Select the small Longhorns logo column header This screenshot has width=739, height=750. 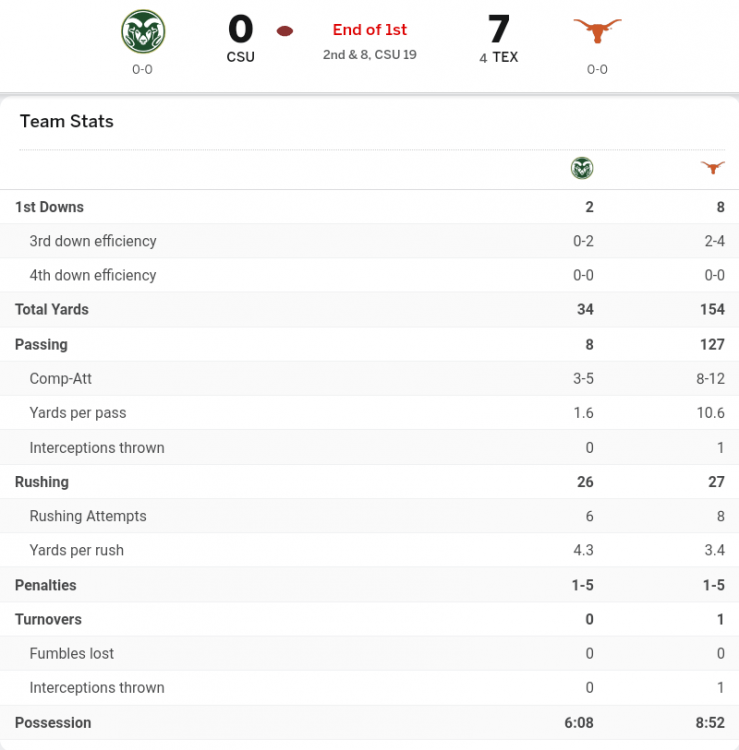pyautogui.click(x=712, y=168)
